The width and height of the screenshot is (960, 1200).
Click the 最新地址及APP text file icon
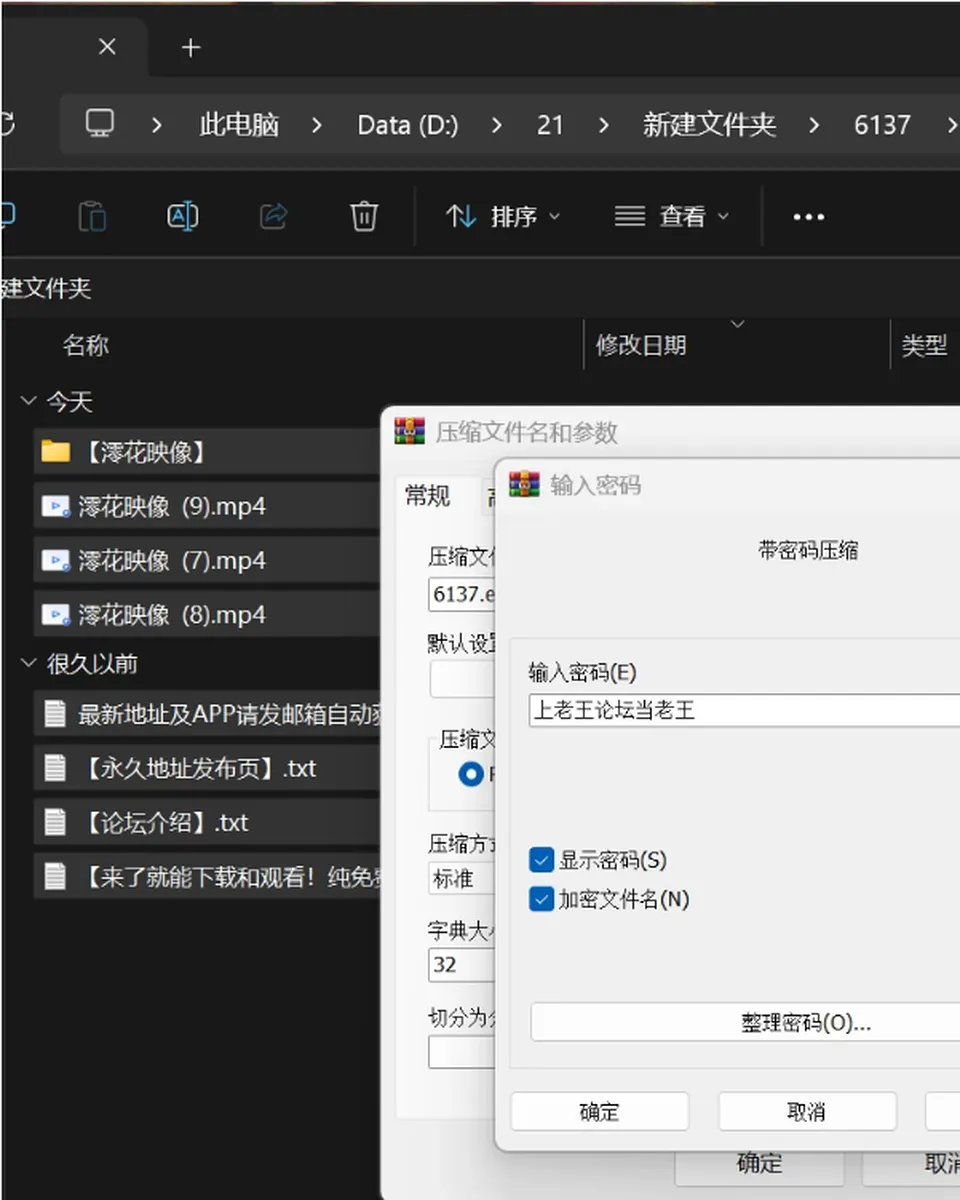point(55,714)
